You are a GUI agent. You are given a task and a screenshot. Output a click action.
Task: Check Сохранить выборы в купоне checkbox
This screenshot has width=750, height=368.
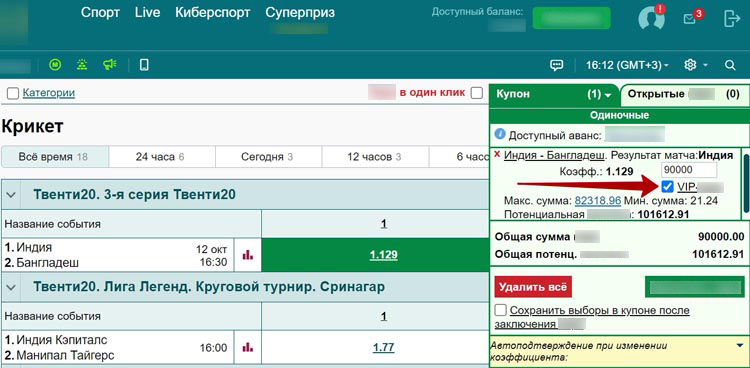(501, 310)
